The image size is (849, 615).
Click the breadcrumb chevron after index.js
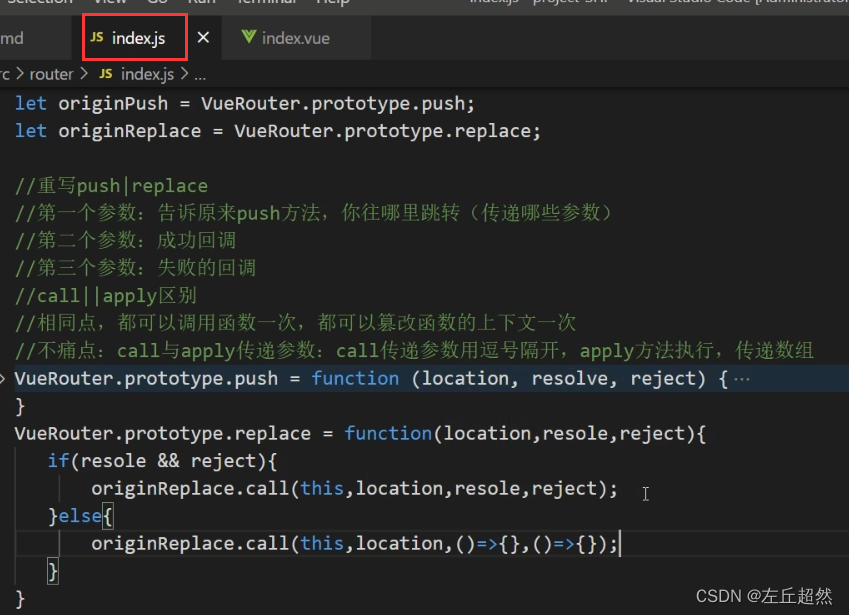[x=184, y=74]
